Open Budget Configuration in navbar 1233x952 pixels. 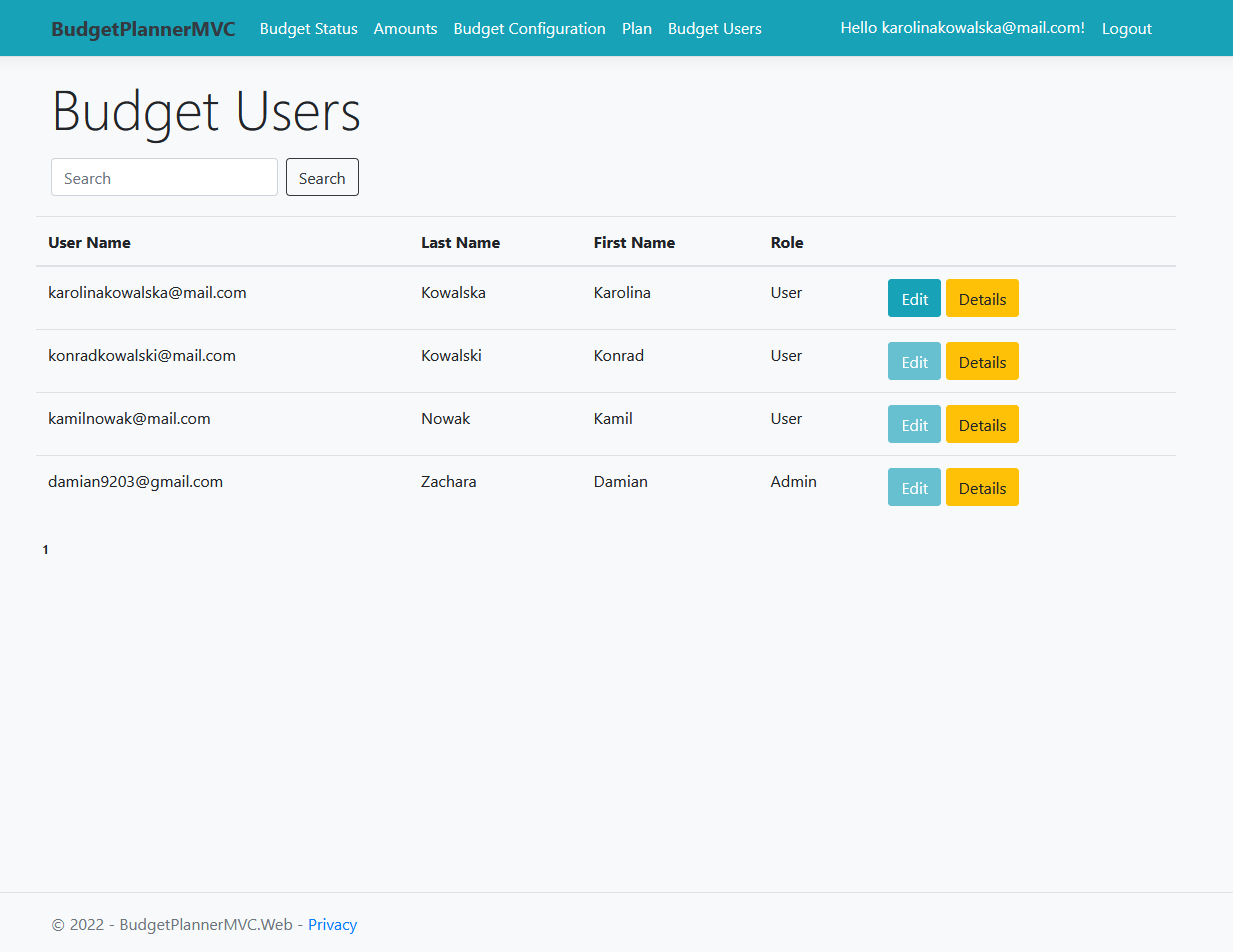(x=530, y=29)
